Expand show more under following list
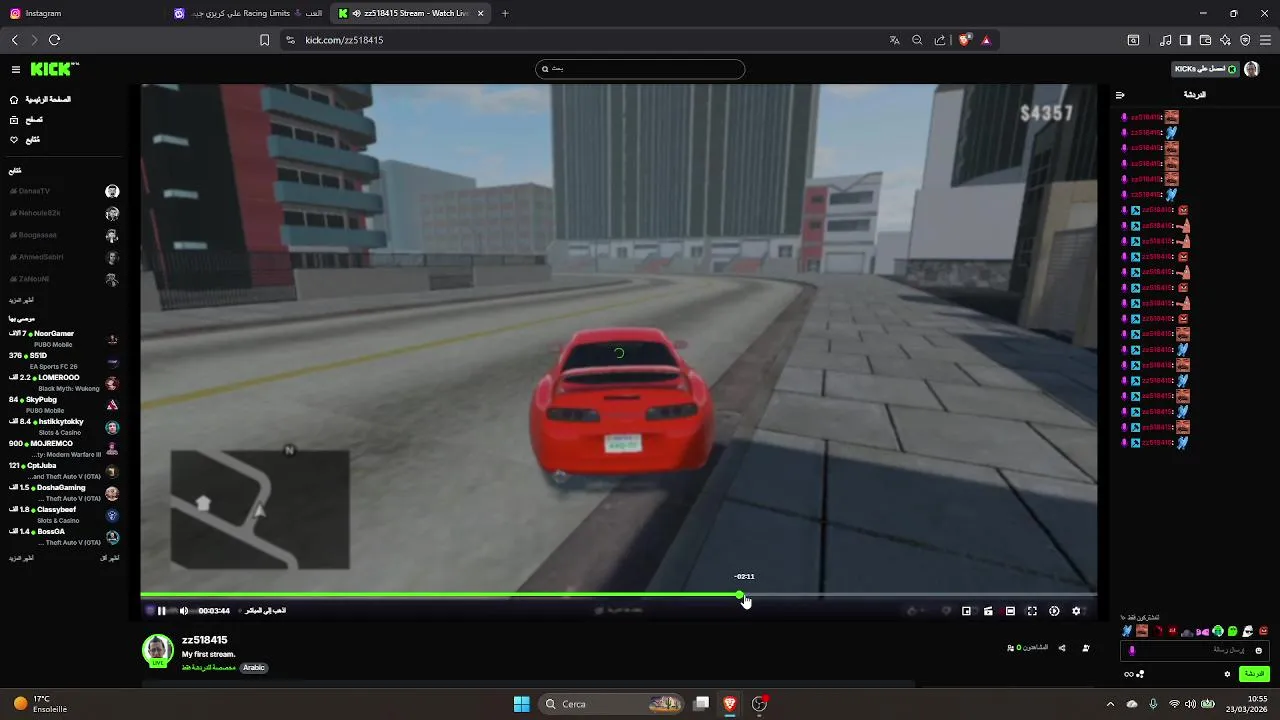 [x=21, y=300]
